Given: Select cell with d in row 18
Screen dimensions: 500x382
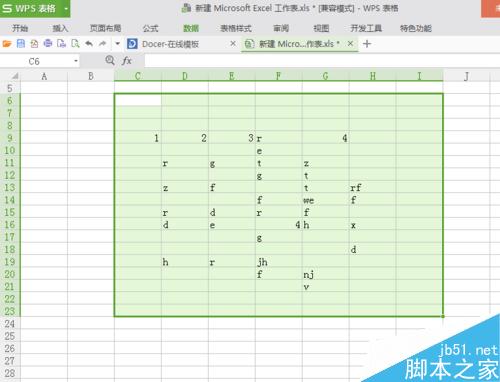Looking at the screenshot, I should (373, 250).
